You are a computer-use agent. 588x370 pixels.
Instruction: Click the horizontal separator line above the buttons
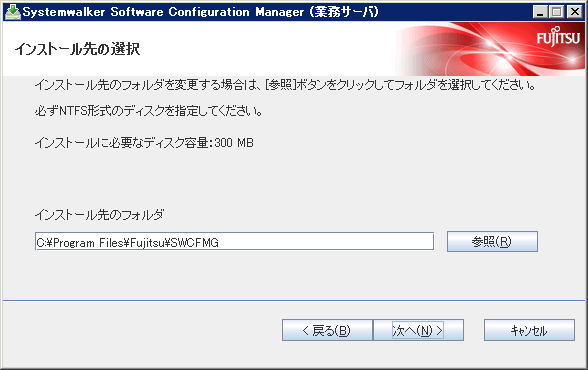pyautogui.click(x=294, y=300)
